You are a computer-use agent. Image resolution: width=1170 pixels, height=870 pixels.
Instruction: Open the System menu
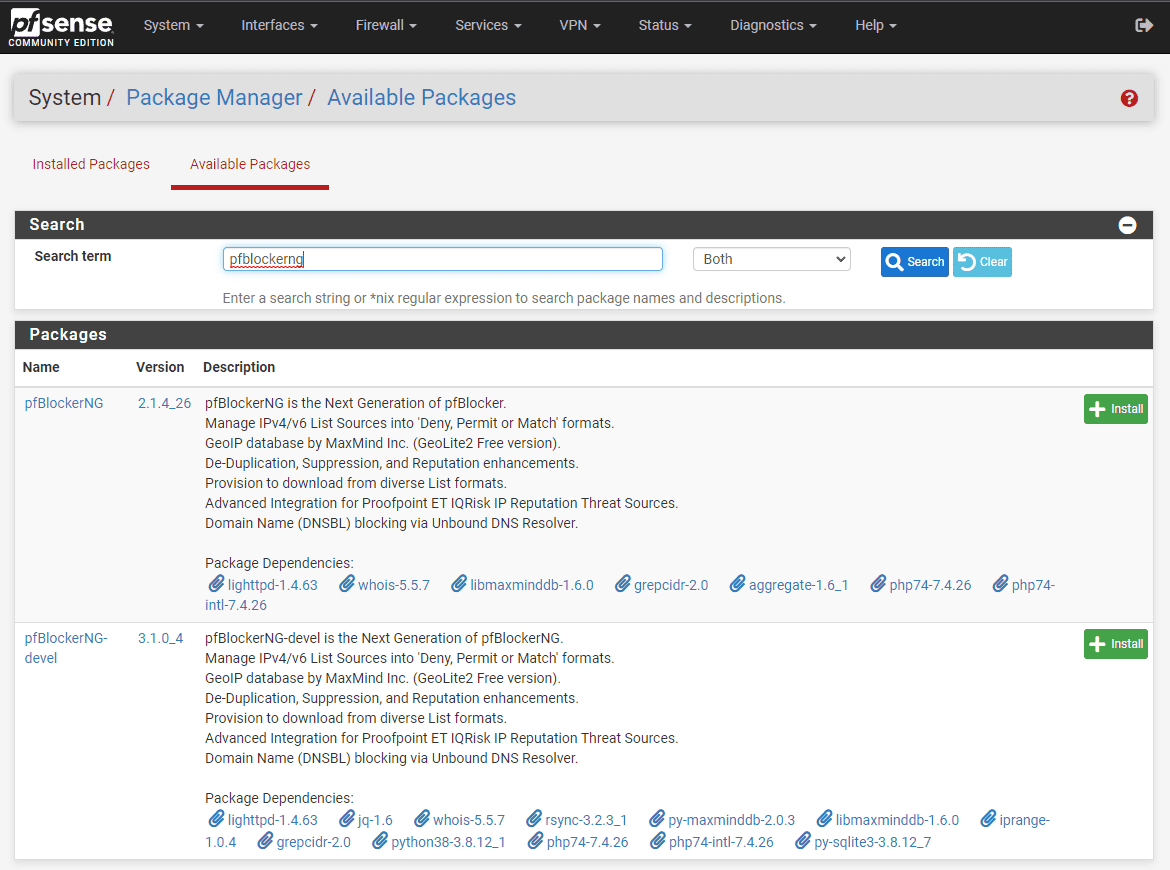coord(173,25)
